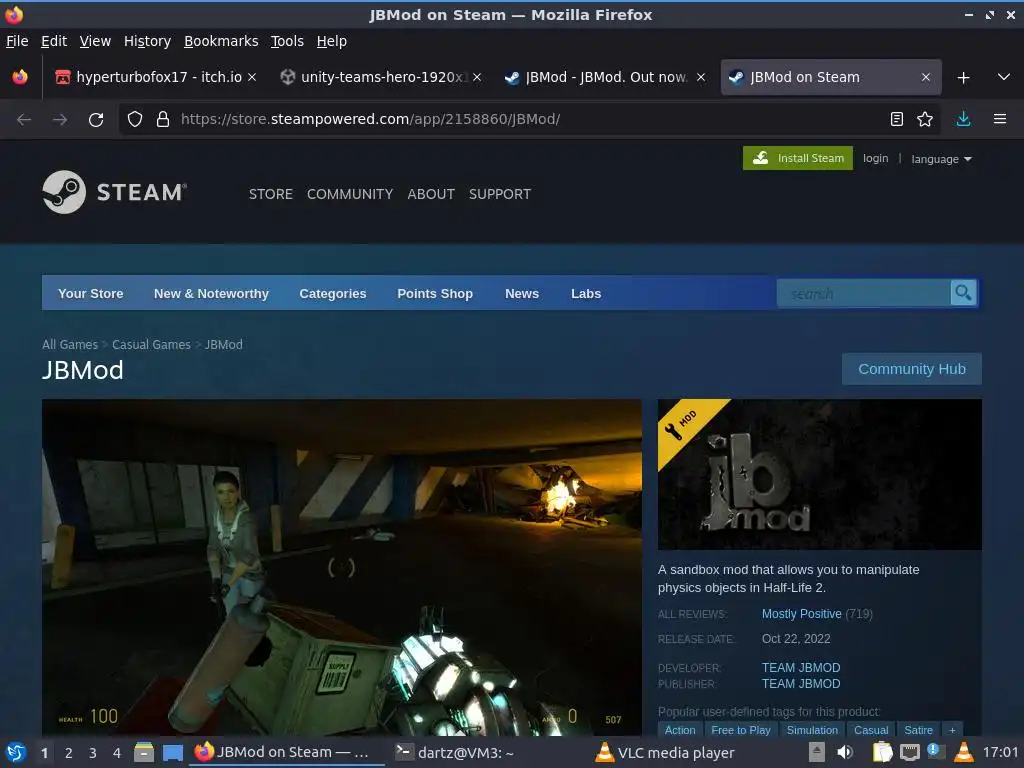Reload the current Steam page
Image resolution: width=1024 pixels, height=768 pixels.
(x=96, y=120)
